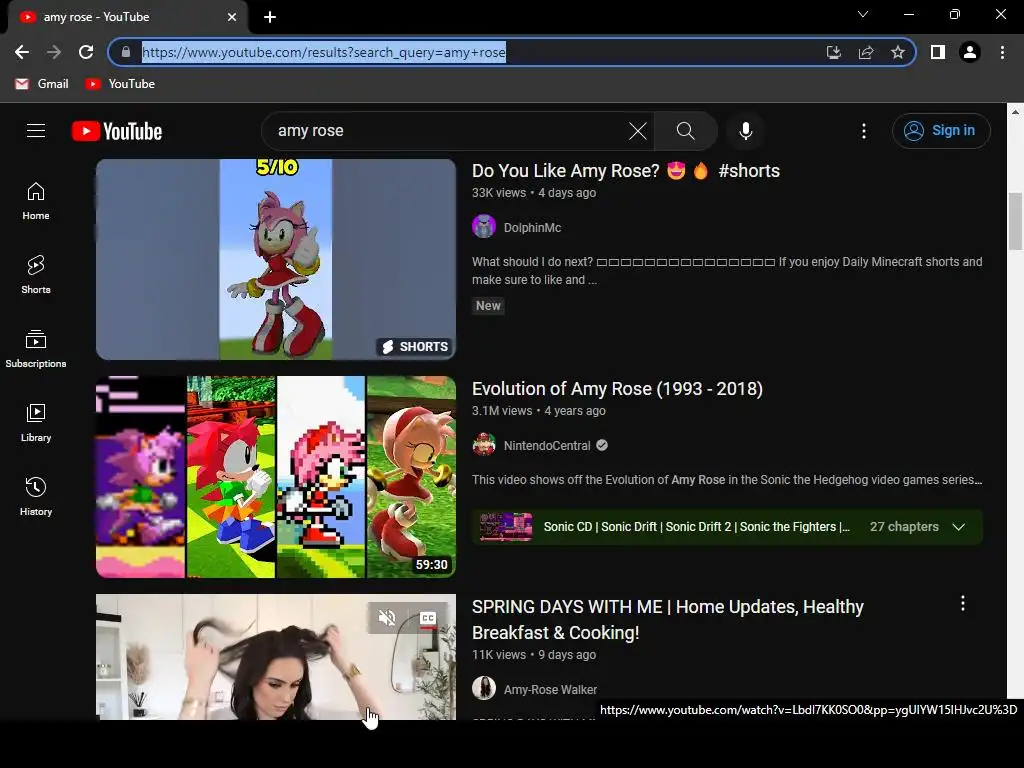Image resolution: width=1024 pixels, height=768 pixels.
Task: Bookmark this page with the star icon
Action: tap(898, 52)
